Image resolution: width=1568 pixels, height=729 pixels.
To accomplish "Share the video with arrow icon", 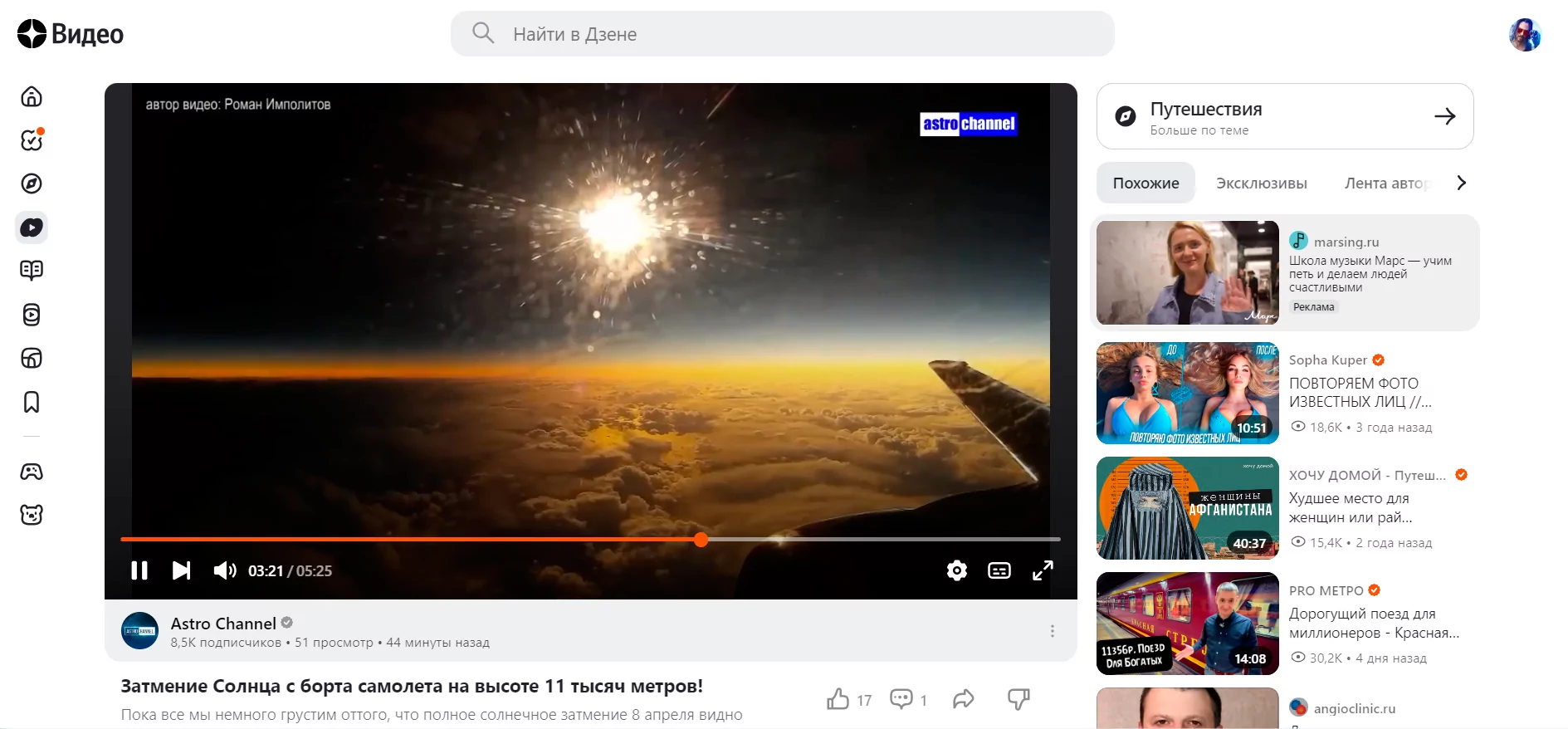I will click(x=963, y=699).
